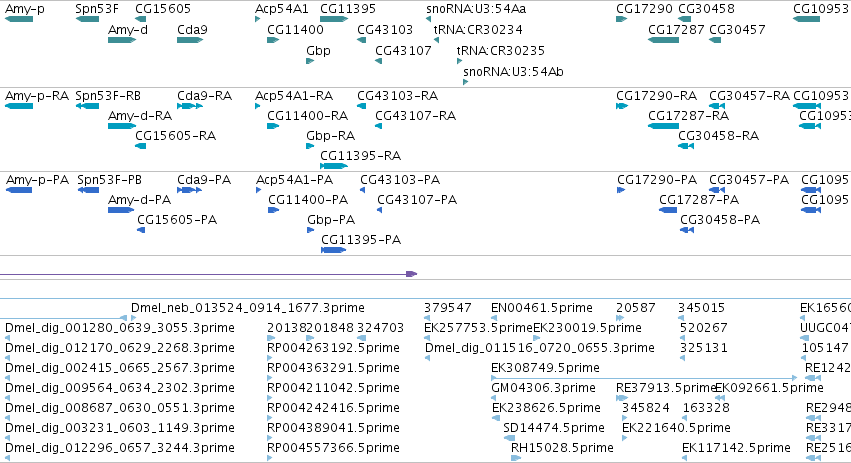Click the RH15028.5prime EST label
The height and width of the screenshot is (463, 851).
tap(562, 448)
